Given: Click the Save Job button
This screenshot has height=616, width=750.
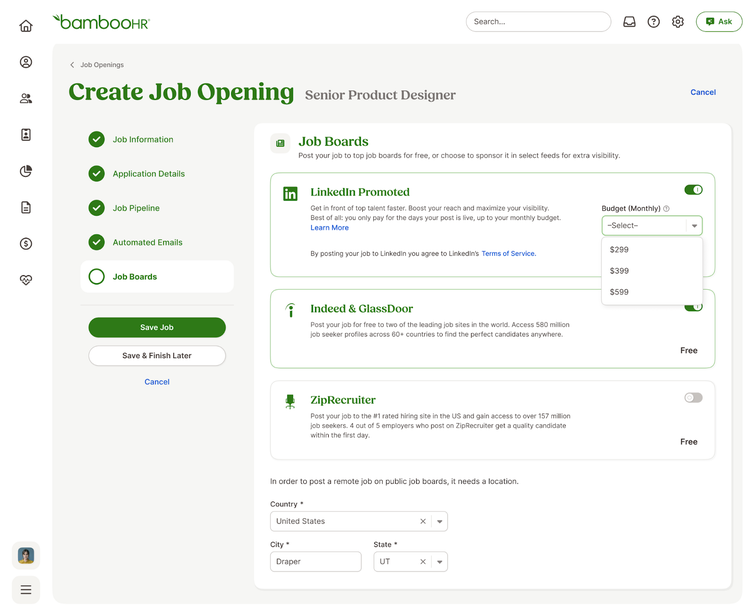Looking at the screenshot, I should point(157,328).
